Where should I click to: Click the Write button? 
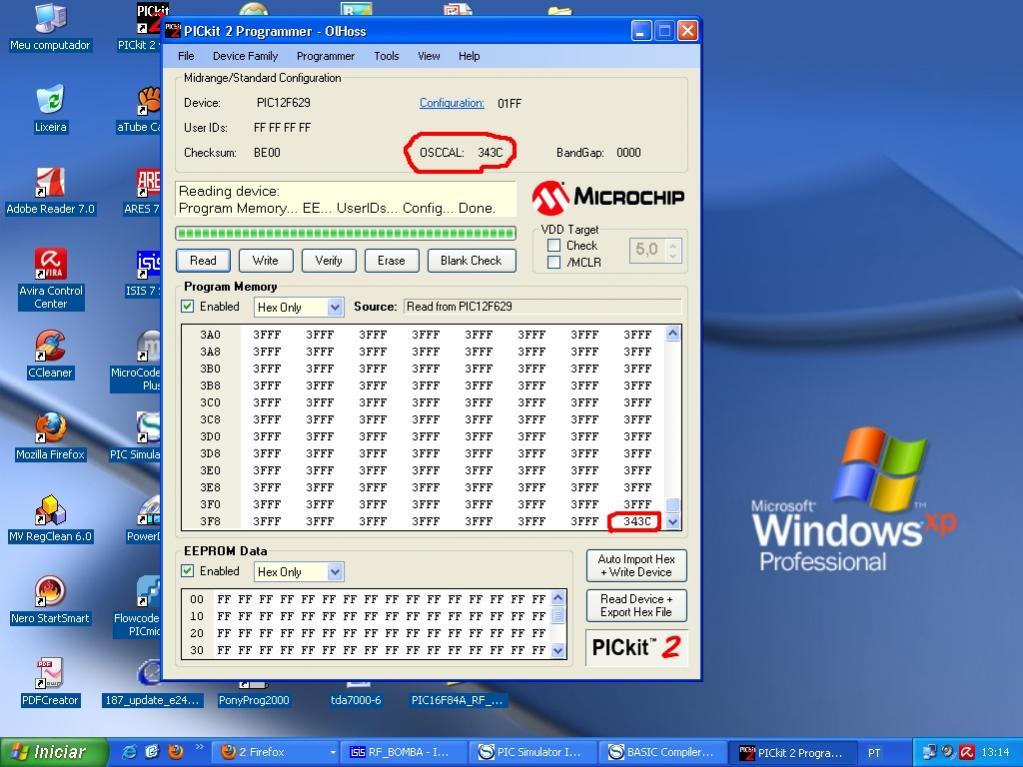click(x=266, y=260)
